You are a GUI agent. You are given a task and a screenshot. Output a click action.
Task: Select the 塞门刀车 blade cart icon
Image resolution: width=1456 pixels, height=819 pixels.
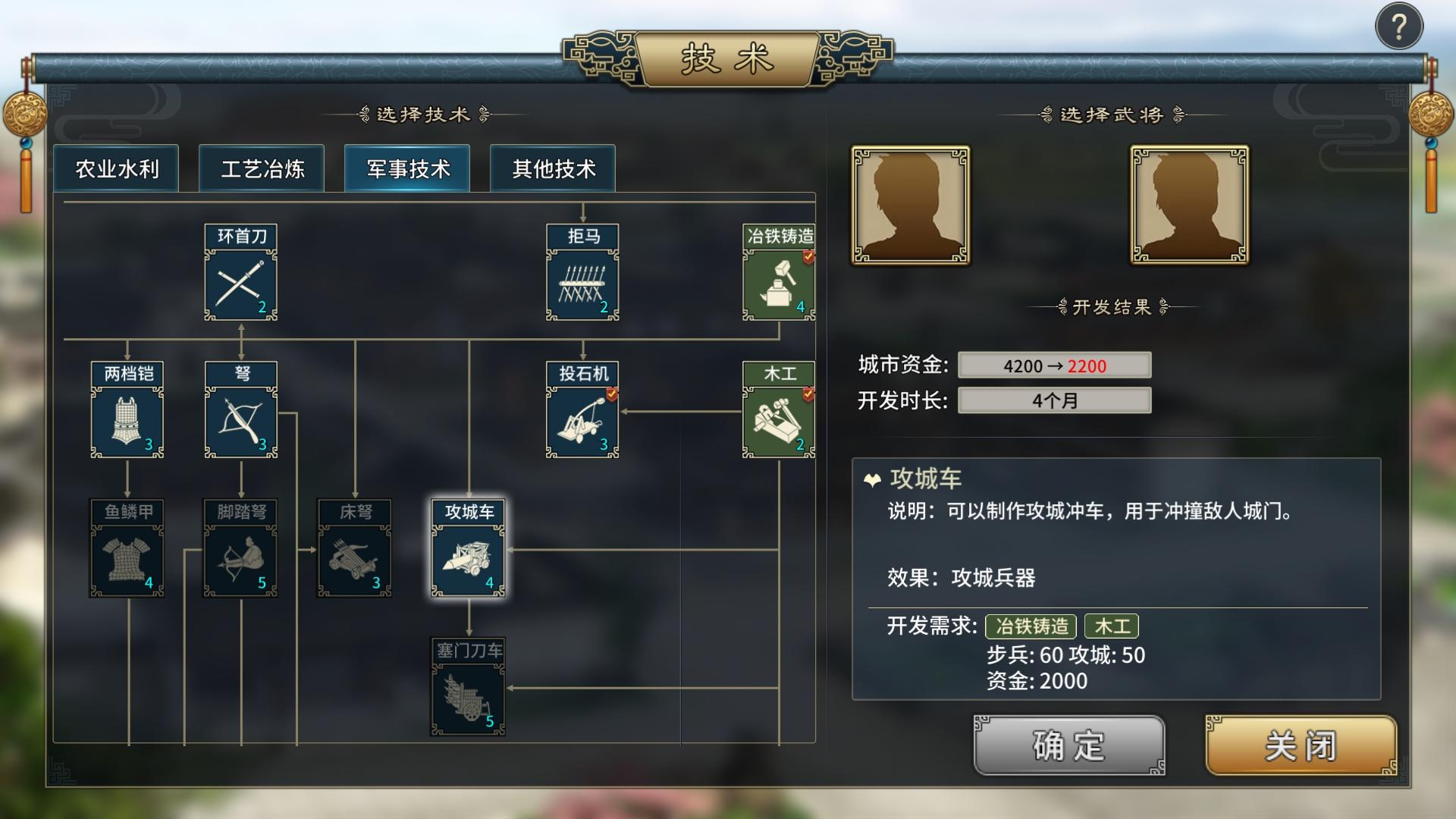[469, 686]
